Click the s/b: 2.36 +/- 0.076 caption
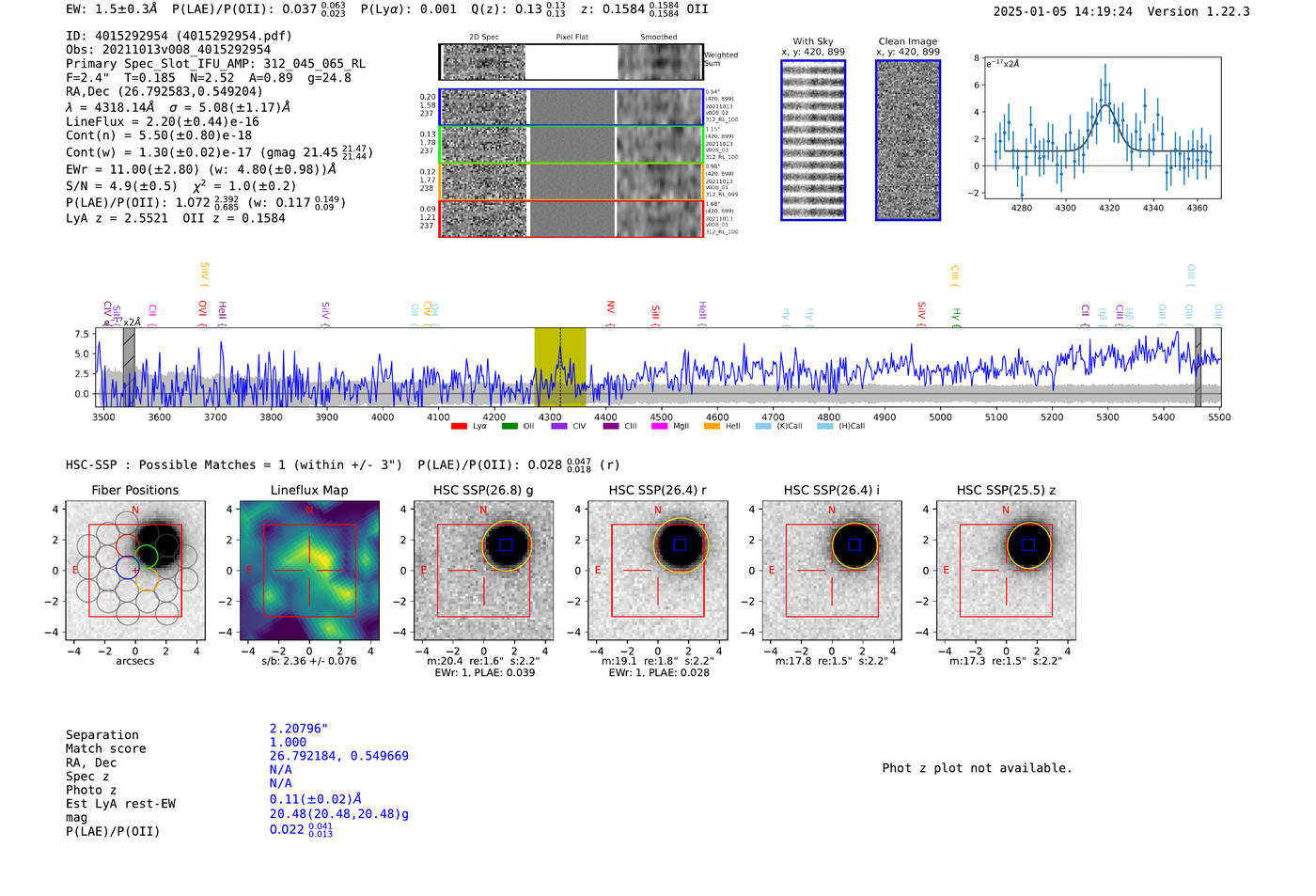Viewport: 1316px width, 896px height. [x=309, y=661]
